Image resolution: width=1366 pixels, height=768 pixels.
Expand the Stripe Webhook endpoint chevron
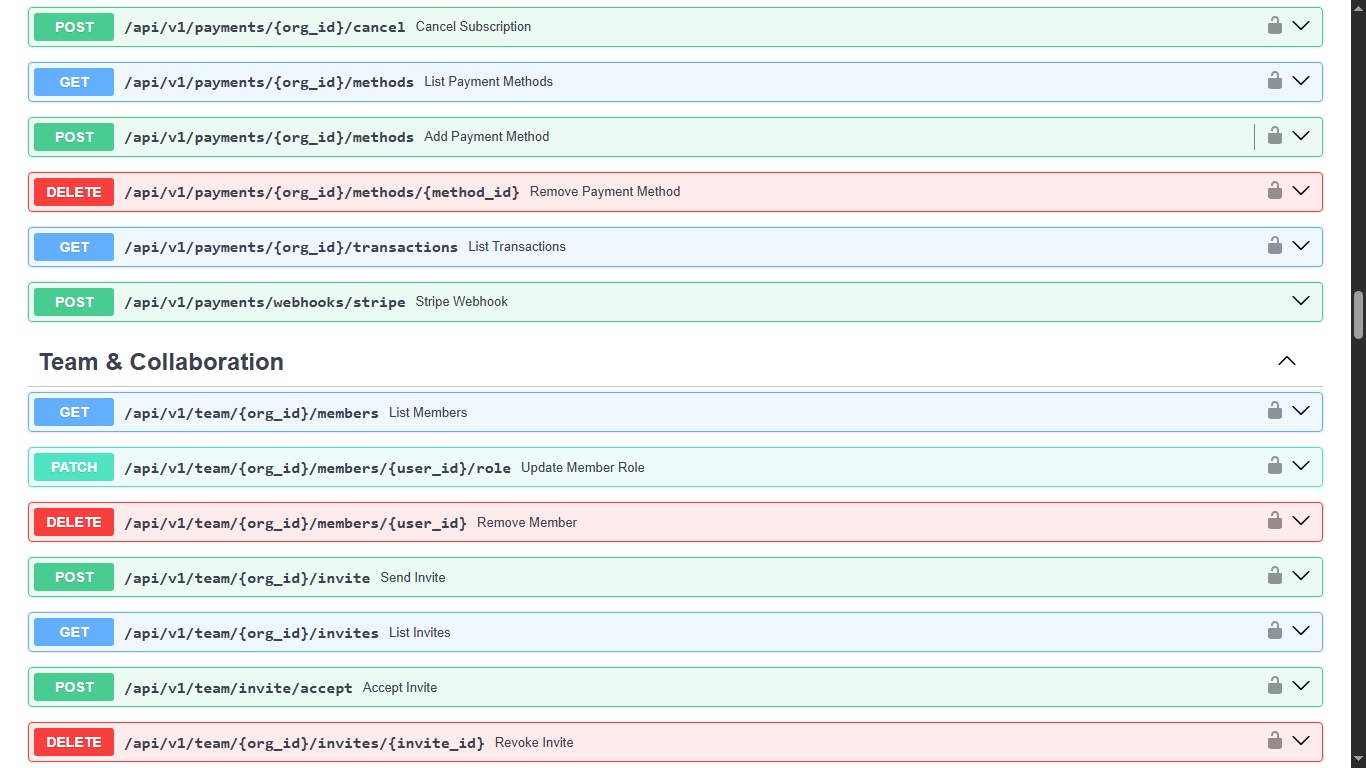(1301, 300)
